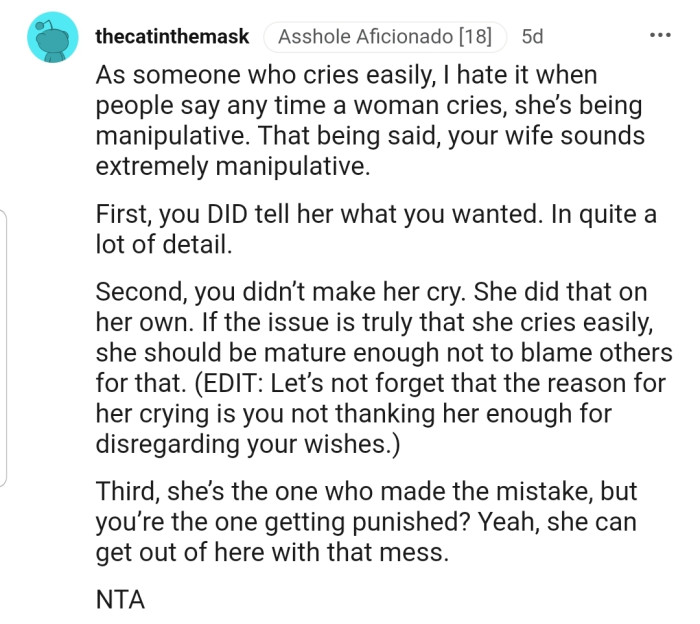Click the [18] count in the flair
700x624 pixels.
pyautogui.click(x=475, y=37)
